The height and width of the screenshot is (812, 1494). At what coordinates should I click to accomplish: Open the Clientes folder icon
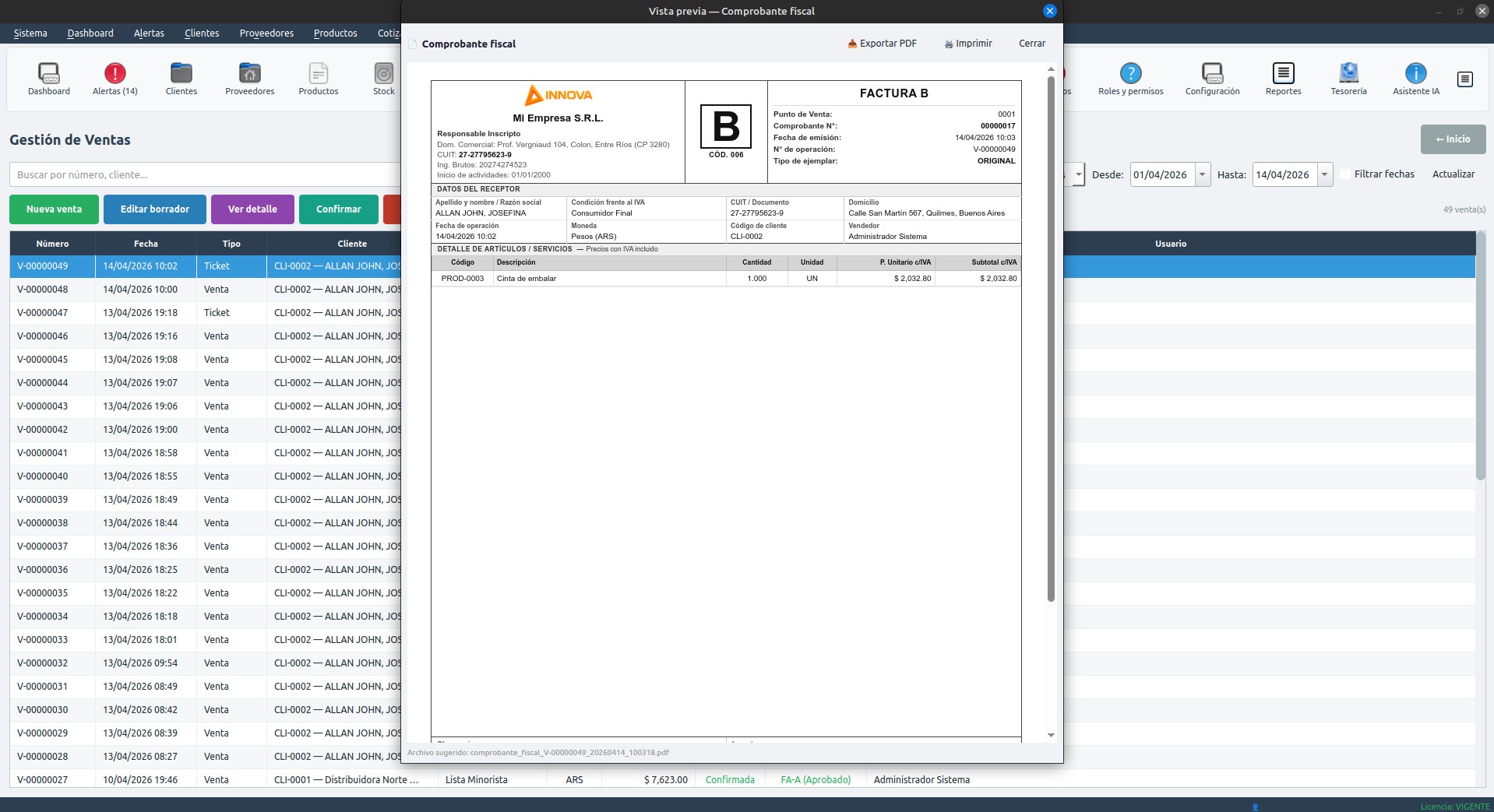click(x=181, y=74)
